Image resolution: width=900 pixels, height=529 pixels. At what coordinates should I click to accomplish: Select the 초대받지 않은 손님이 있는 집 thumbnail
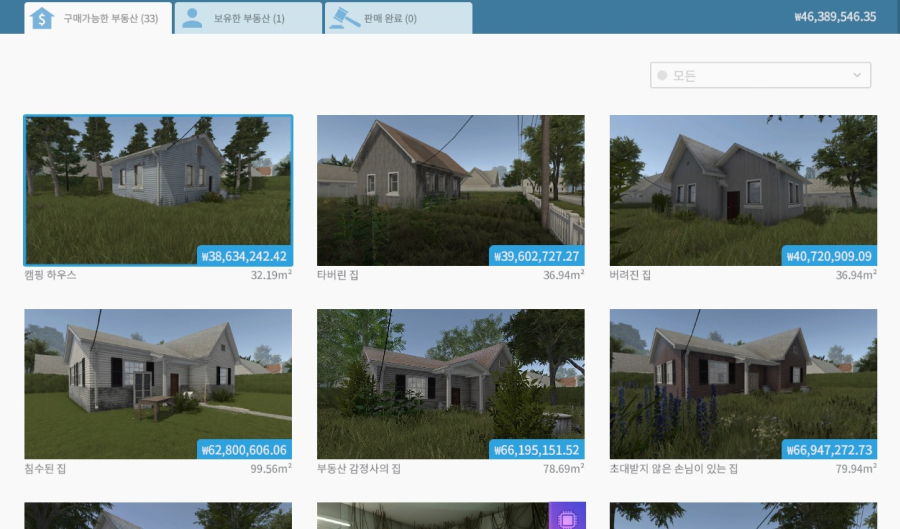tap(743, 384)
